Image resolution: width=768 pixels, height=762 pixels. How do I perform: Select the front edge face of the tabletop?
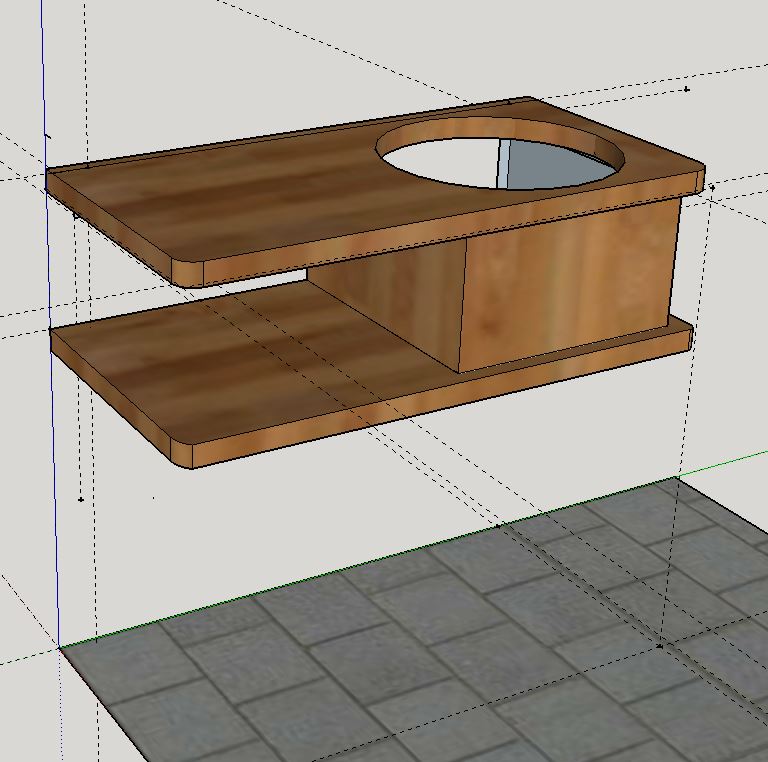click(x=441, y=230)
